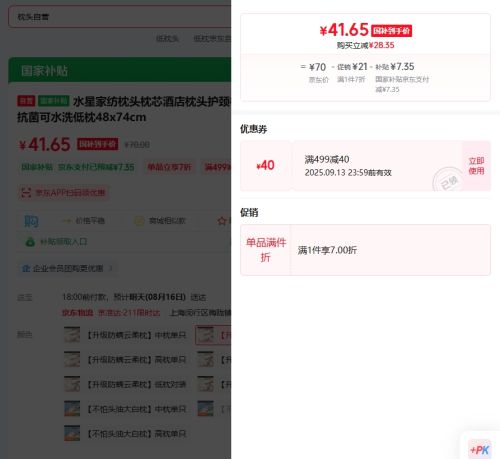
Task: Click ¥41.65 price in the panel
Action: (344, 30)
